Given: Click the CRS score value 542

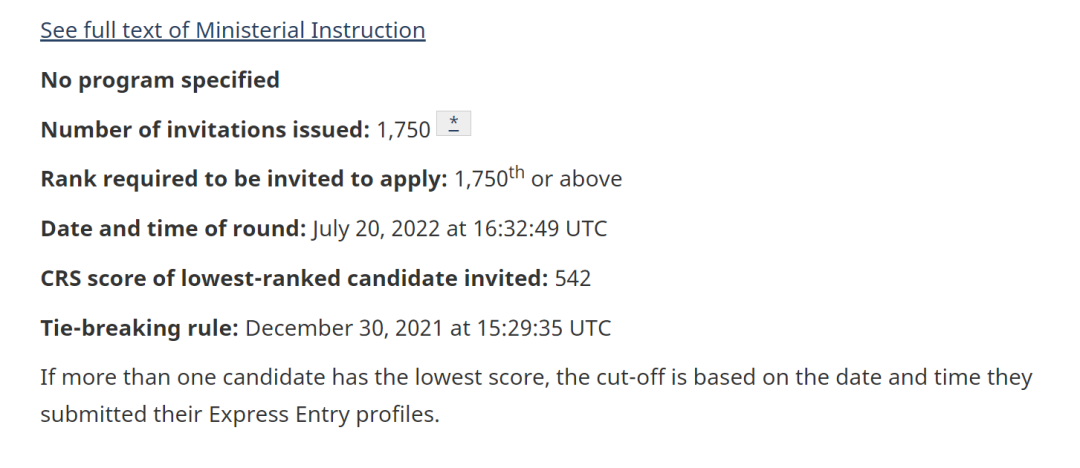Looking at the screenshot, I should [573, 278].
